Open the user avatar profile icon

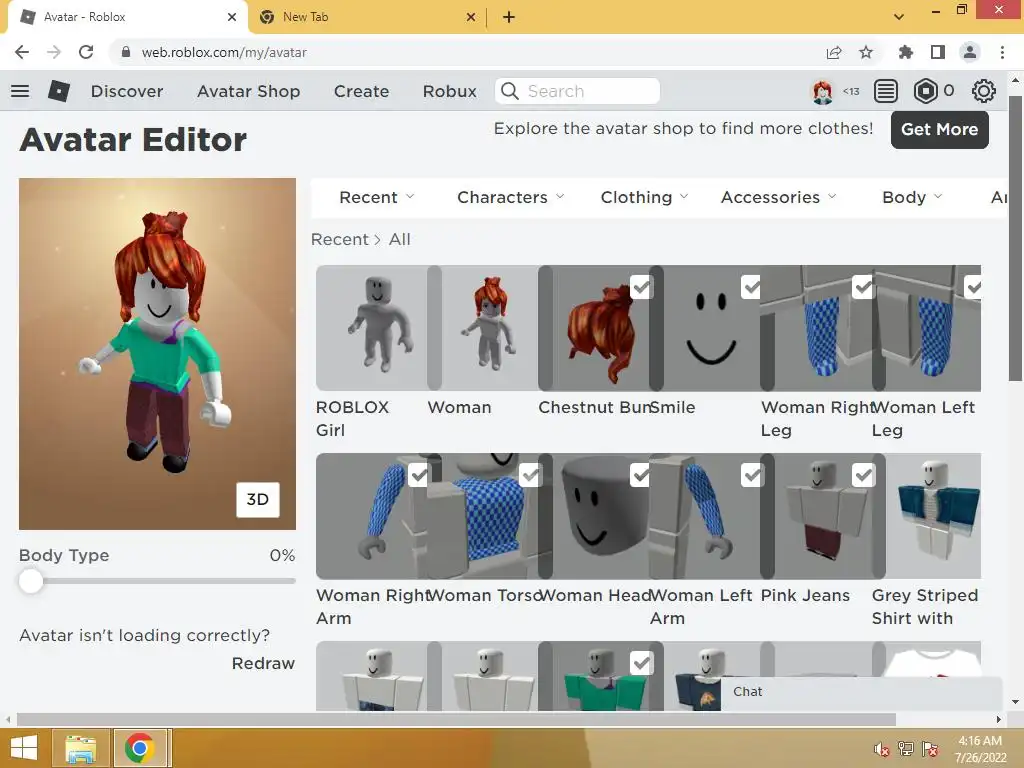pos(822,91)
